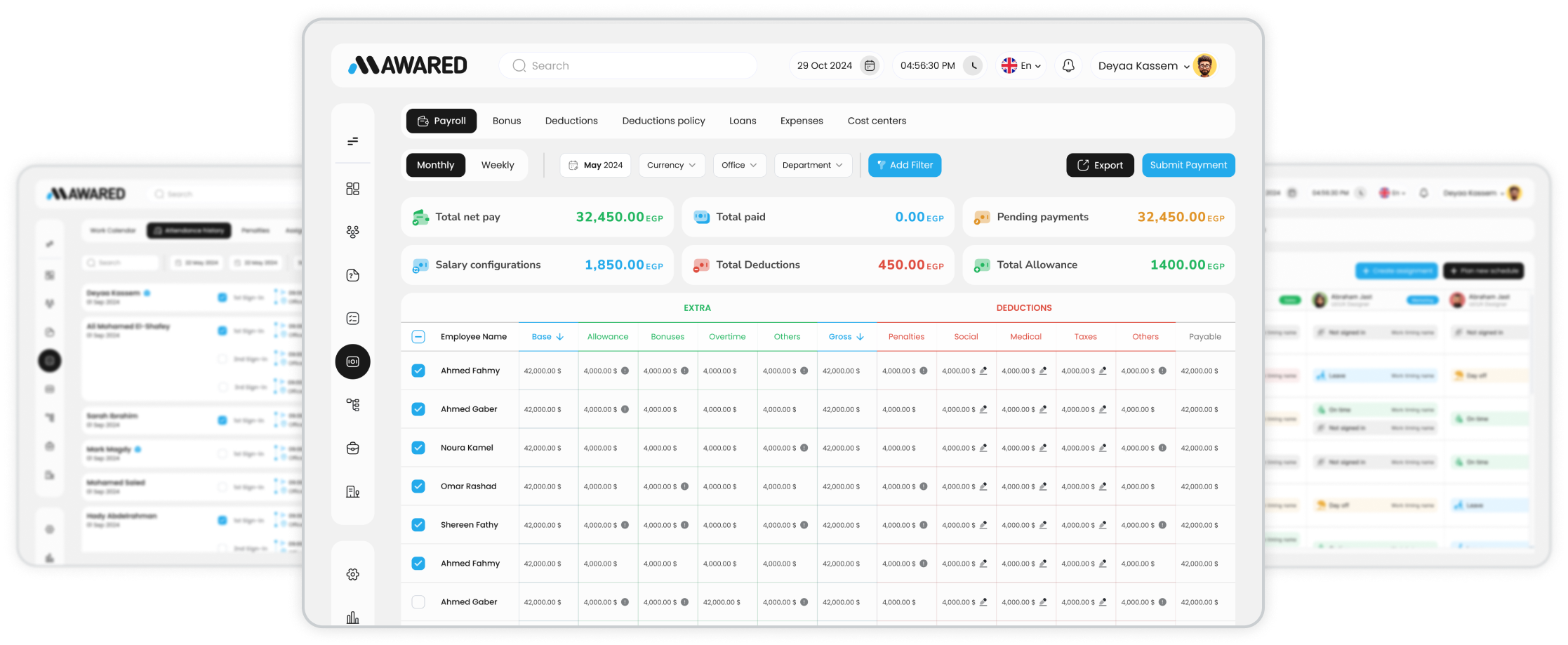Open the settings gear icon
The height and width of the screenshot is (645, 1568).
[352, 573]
